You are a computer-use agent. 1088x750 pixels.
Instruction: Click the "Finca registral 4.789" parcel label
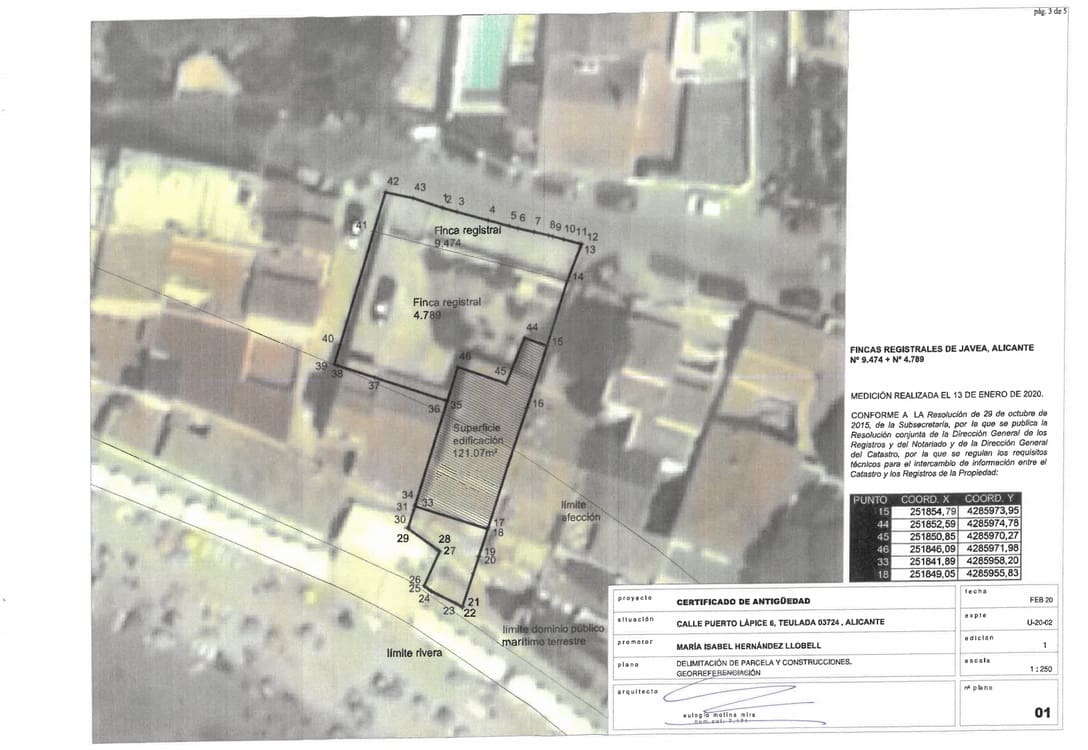[x=446, y=308]
